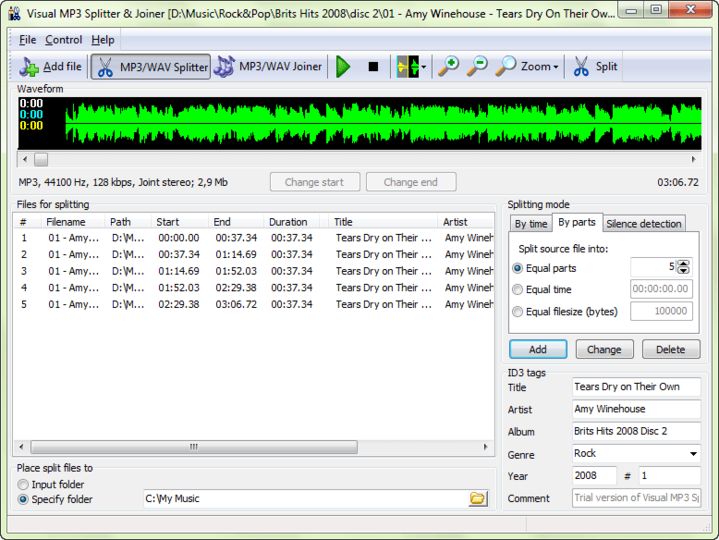Viewport: 719px width, 540px height.
Task: Click the Artist column header
Action: tap(465, 222)
